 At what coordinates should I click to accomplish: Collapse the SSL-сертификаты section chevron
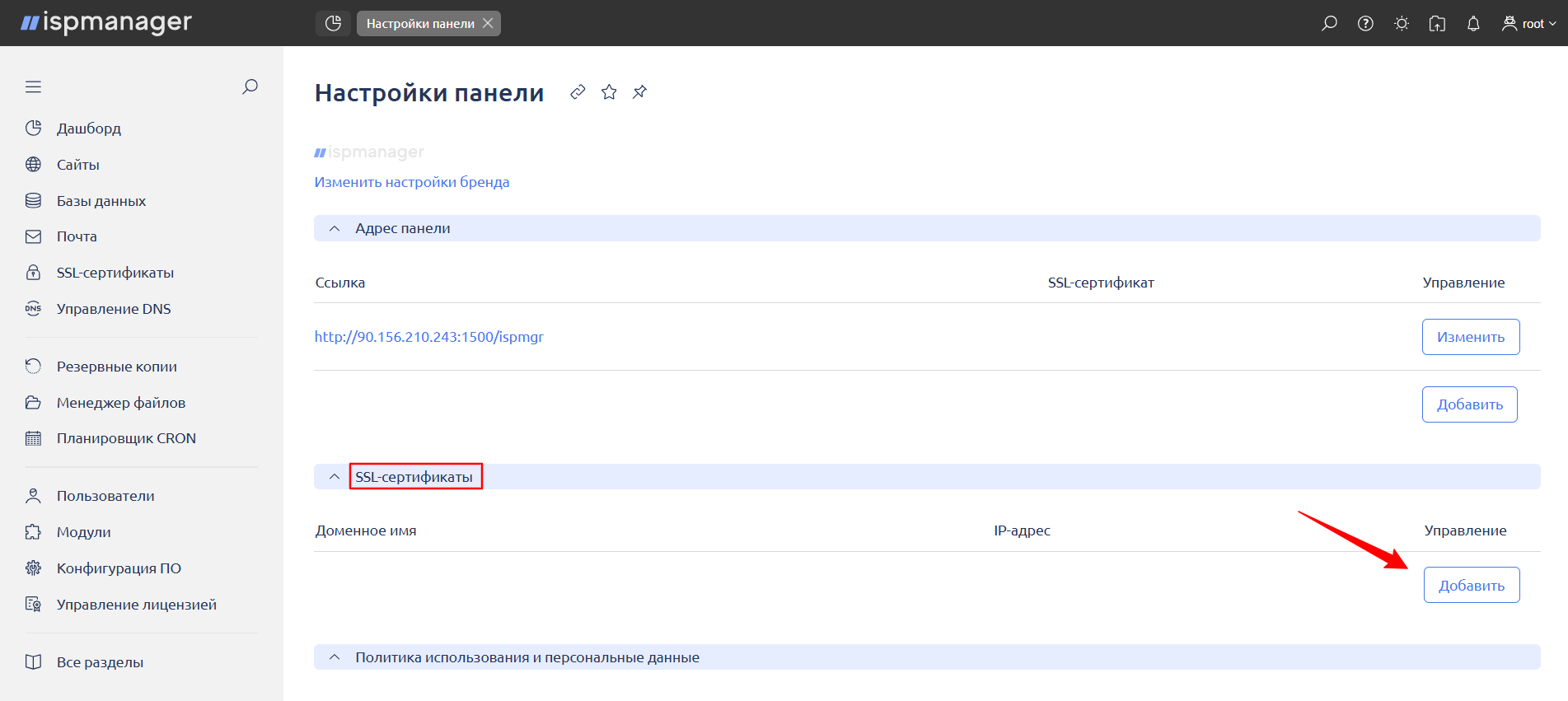click(x=335, y=477)
